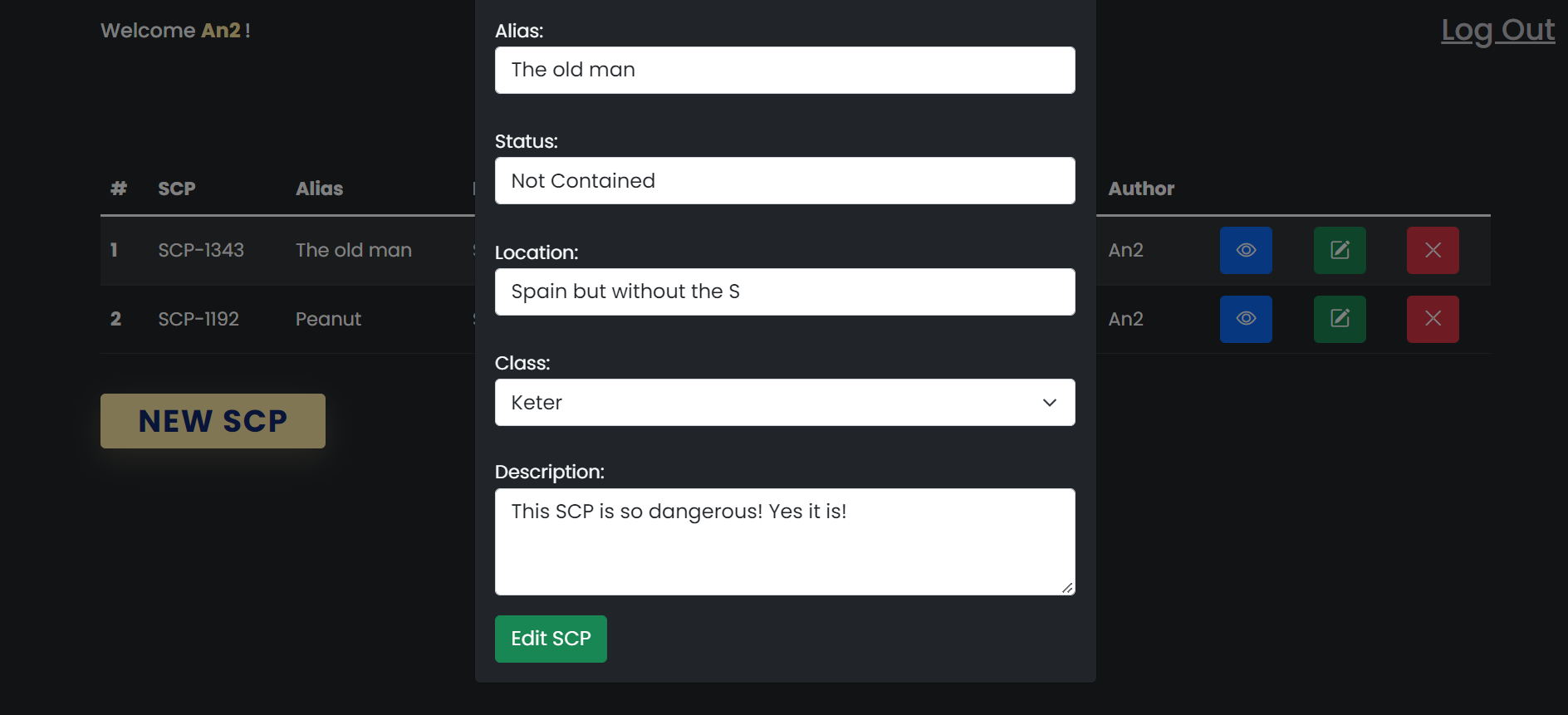The width and height of the screenshot is (1568, 715).
Task: Delete SCP-1343 with the red X icon
Action: click(x=1433, y=250)
